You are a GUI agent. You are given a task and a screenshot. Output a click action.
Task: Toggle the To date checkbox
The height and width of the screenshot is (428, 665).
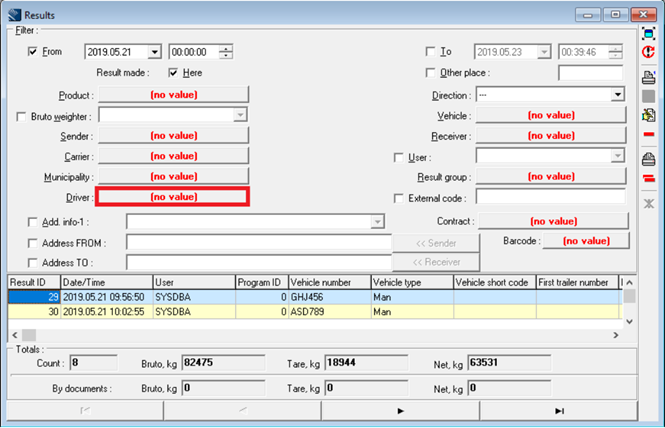[430, 52]
